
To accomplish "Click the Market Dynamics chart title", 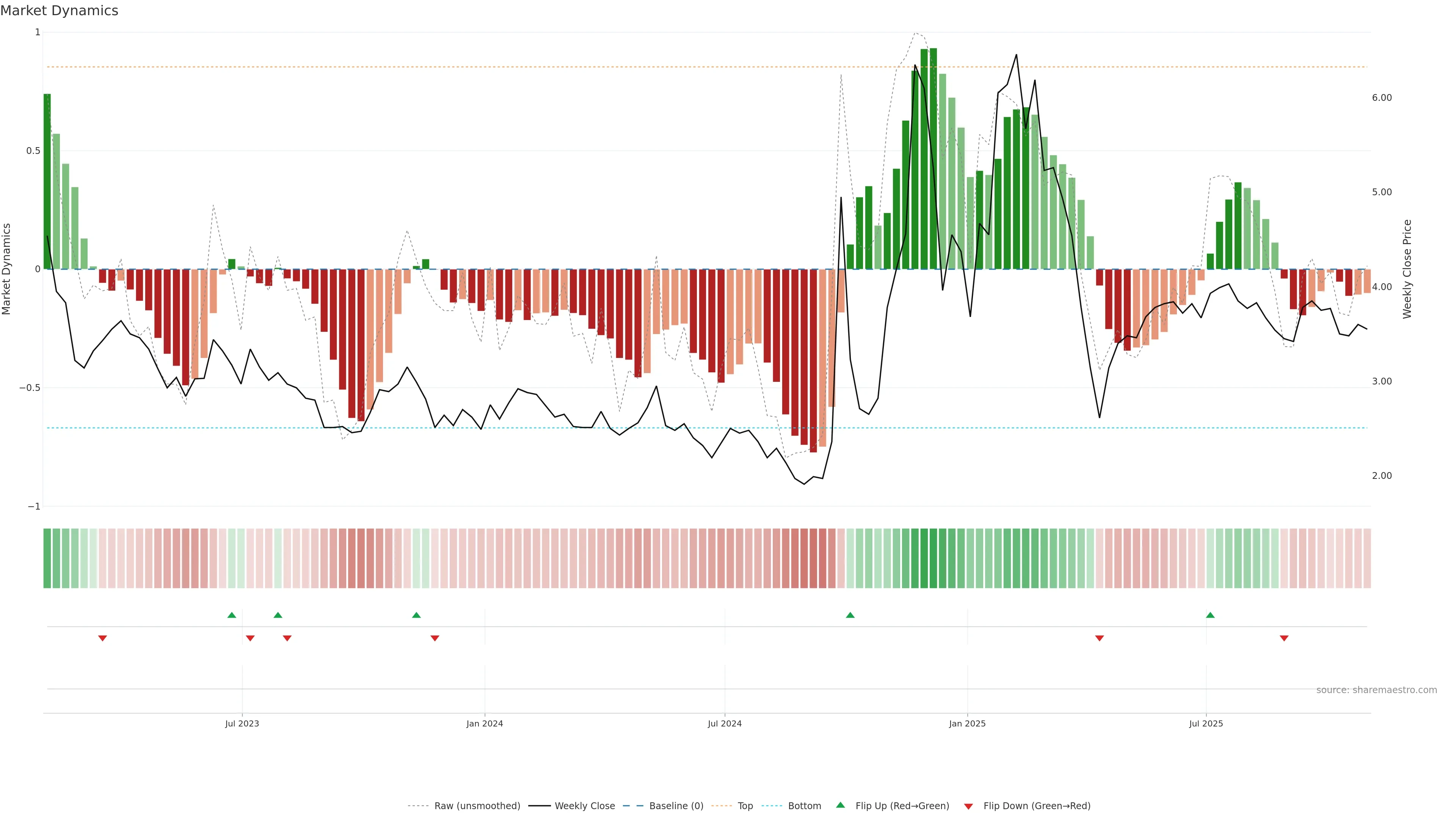I will click(x=60, y=11).
